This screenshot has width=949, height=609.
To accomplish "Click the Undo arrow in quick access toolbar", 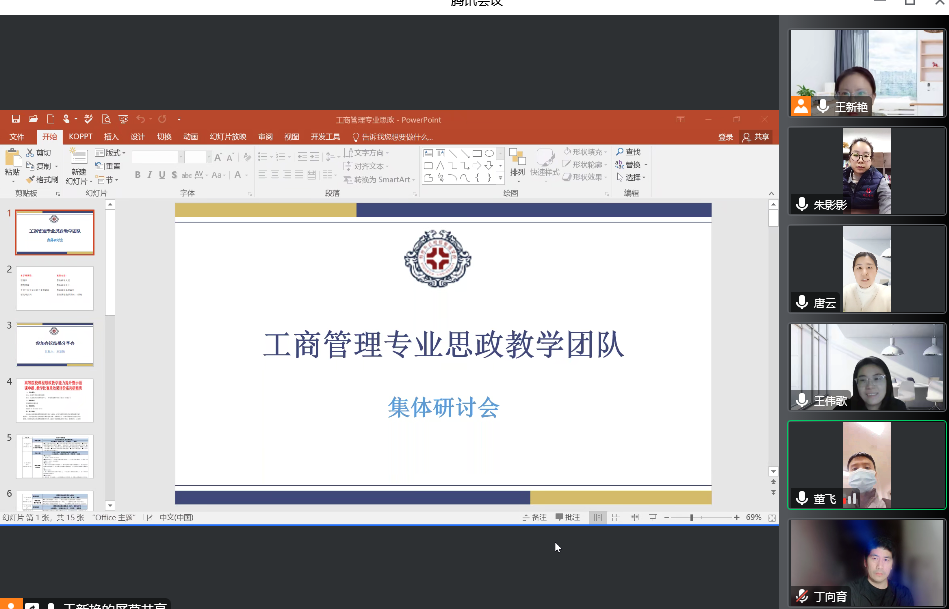I will point(141,119).
